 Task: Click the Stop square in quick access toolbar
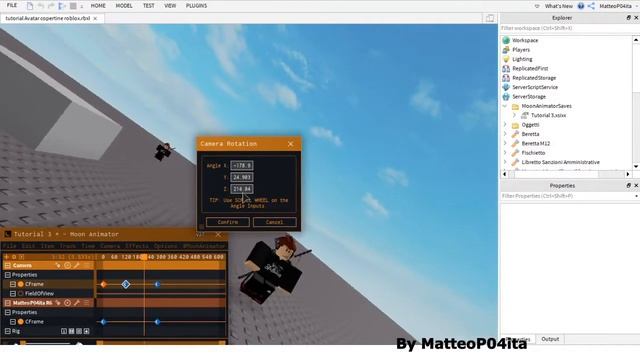coord(73,6)
